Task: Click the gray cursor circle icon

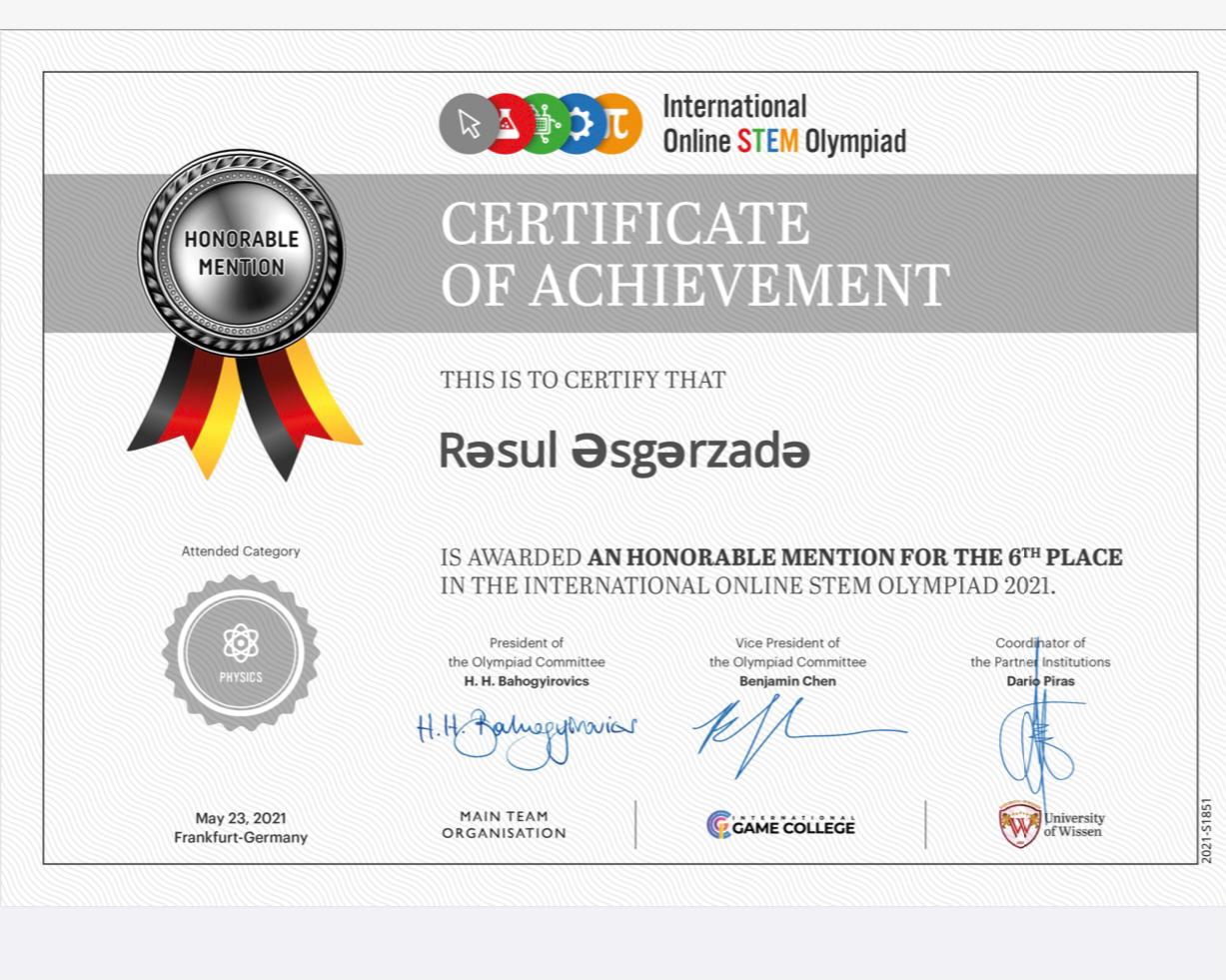Action: [x=469, y=124]
